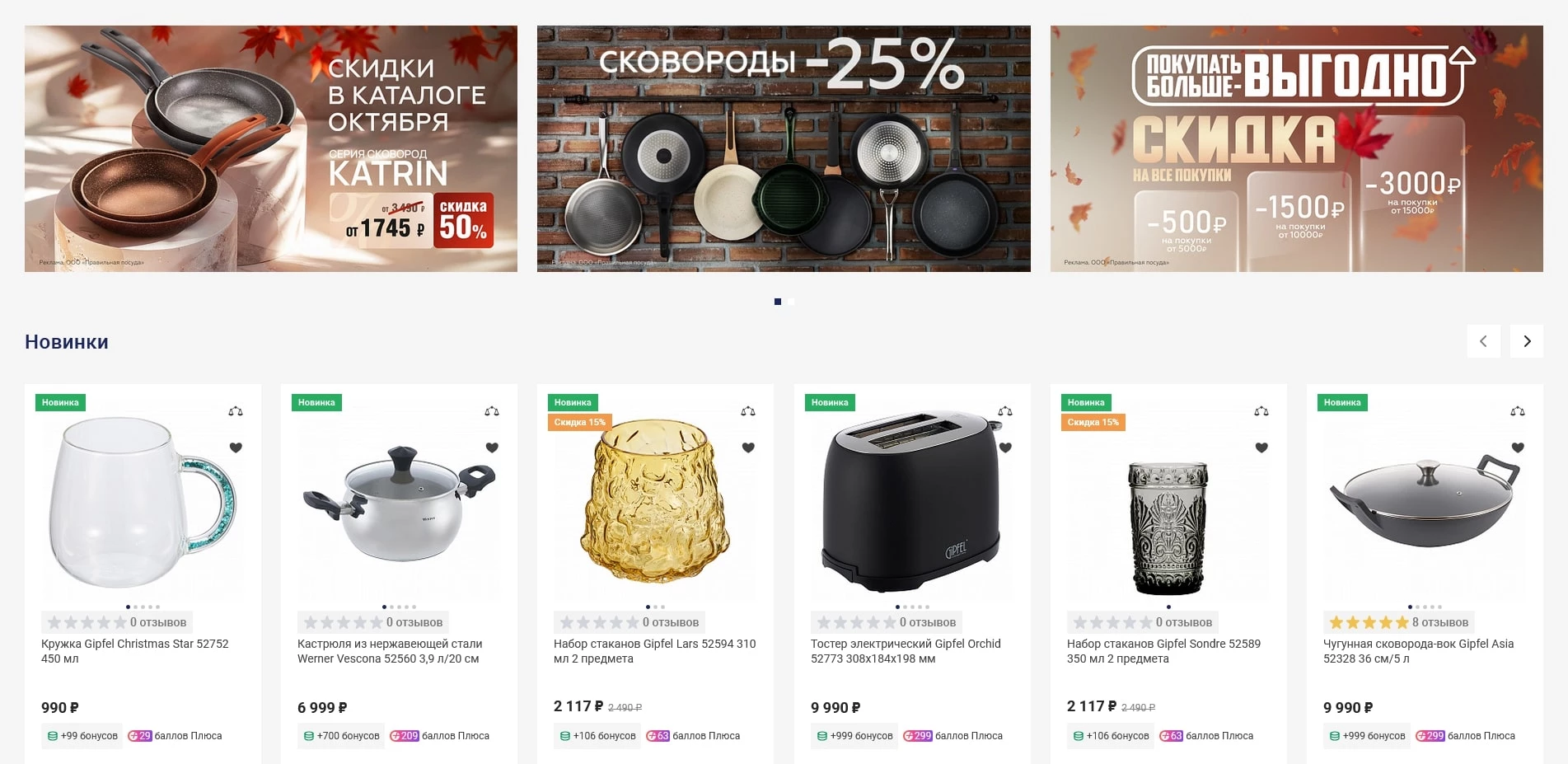Image resolution: width=1568 pixels, height=764 pixels.
Task: Compare the Gipfel Orchid toaster
Action: click(x=1005, y=410)
